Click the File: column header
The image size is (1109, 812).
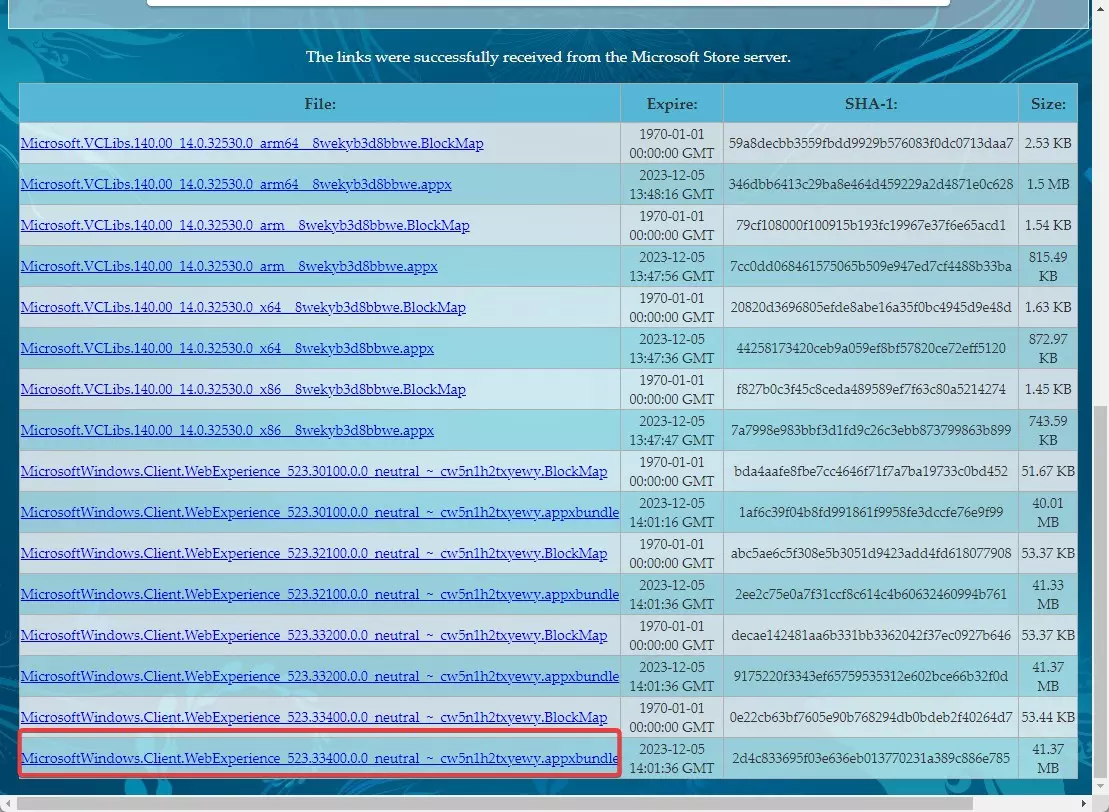(x=320, y=104)
